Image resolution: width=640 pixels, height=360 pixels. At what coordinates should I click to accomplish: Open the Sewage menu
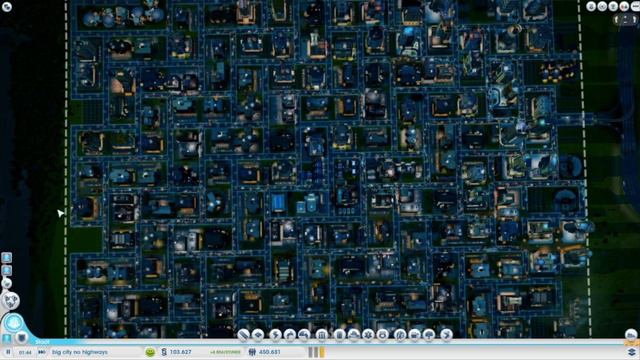click(304, 335)
